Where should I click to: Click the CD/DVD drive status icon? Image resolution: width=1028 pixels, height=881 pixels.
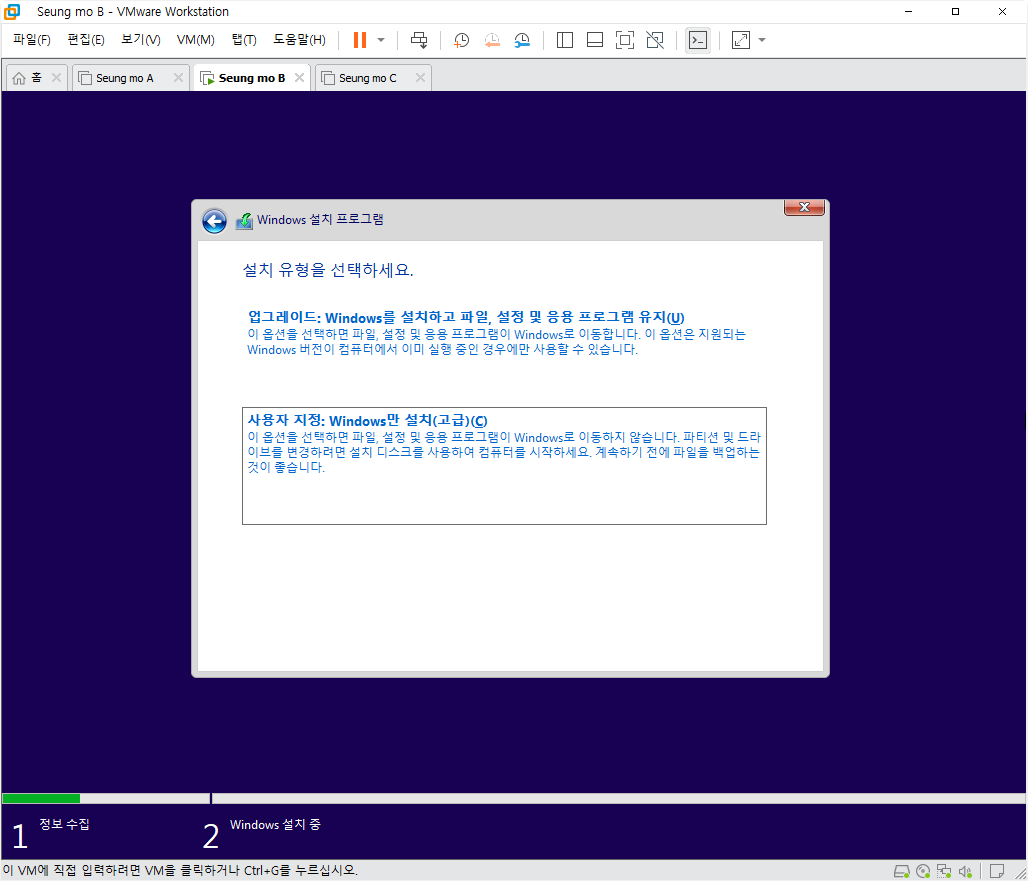pos(923,871)
